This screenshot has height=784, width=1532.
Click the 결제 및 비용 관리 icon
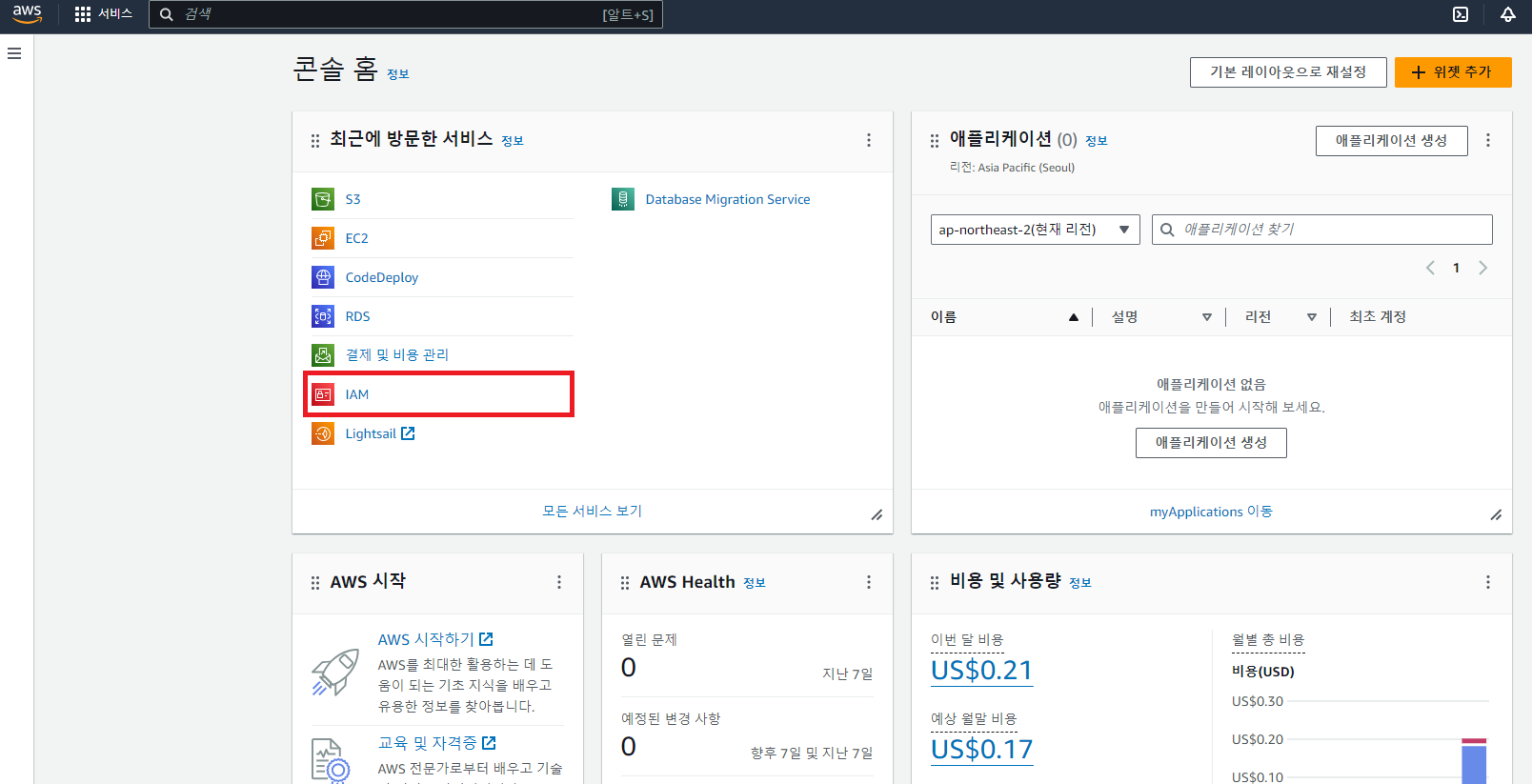pos(323,355)
